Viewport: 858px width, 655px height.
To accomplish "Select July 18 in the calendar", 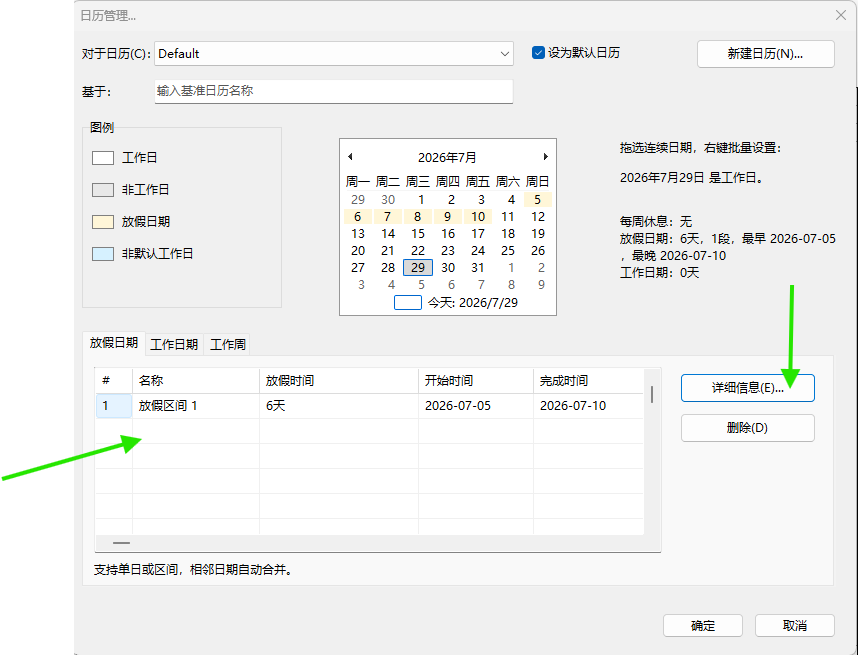I will [x=508, y=234].
